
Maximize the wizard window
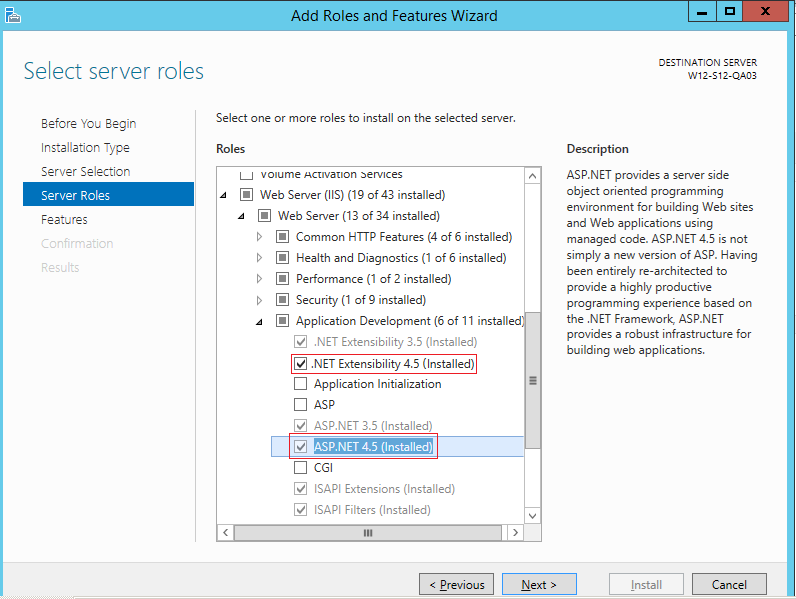(x=729, y=11)
